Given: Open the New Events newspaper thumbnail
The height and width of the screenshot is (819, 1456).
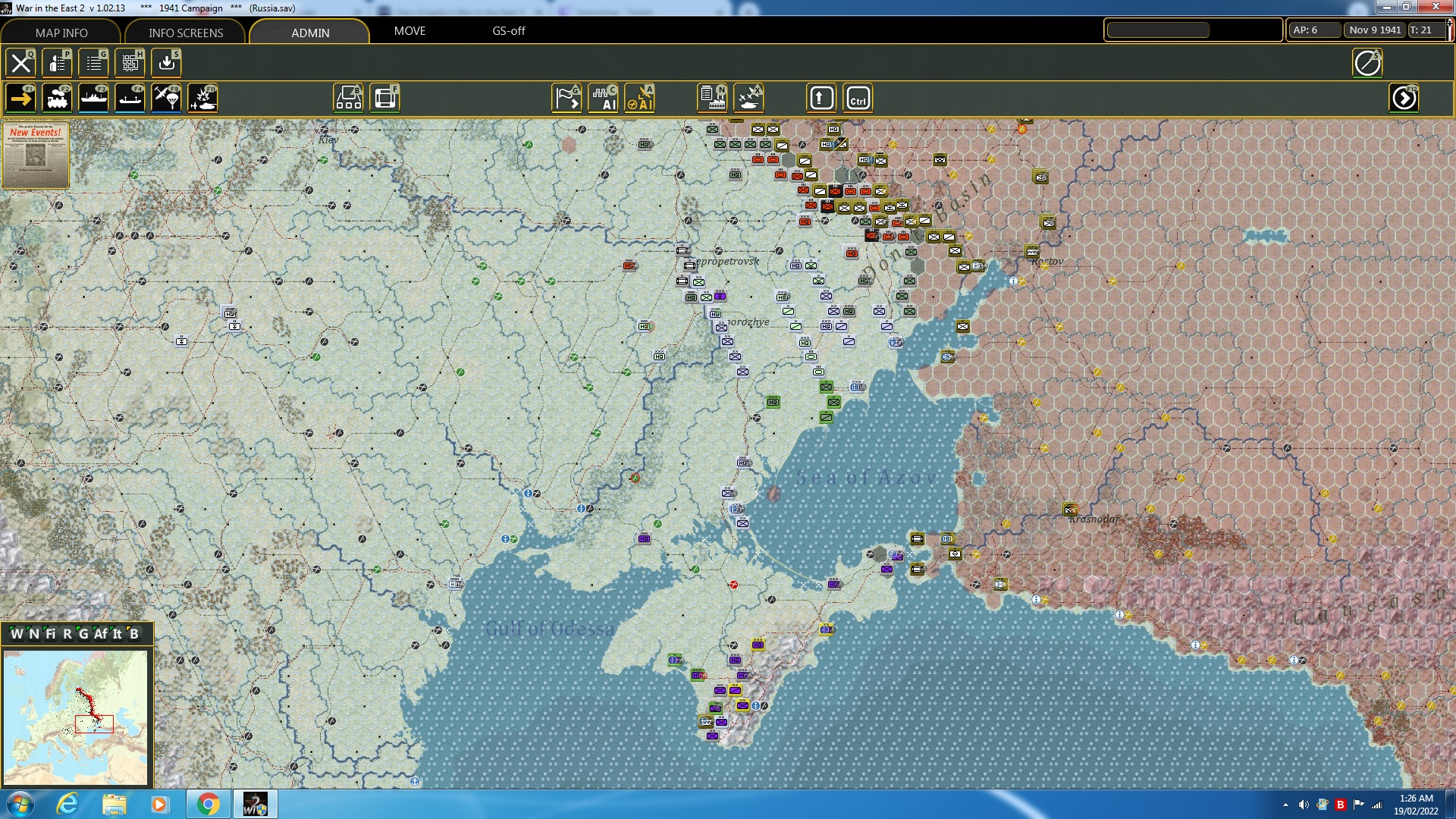Looking at the screenshot, I should click(36, 155).
